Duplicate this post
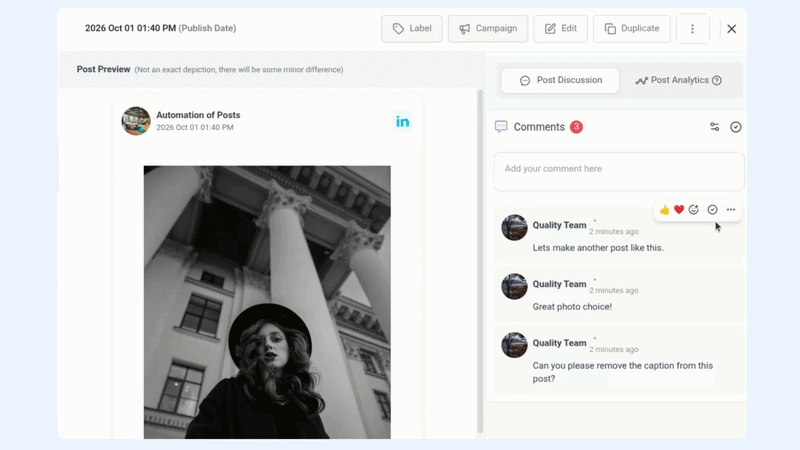Screen dimensions: 800x450 (x=632, y=29)
